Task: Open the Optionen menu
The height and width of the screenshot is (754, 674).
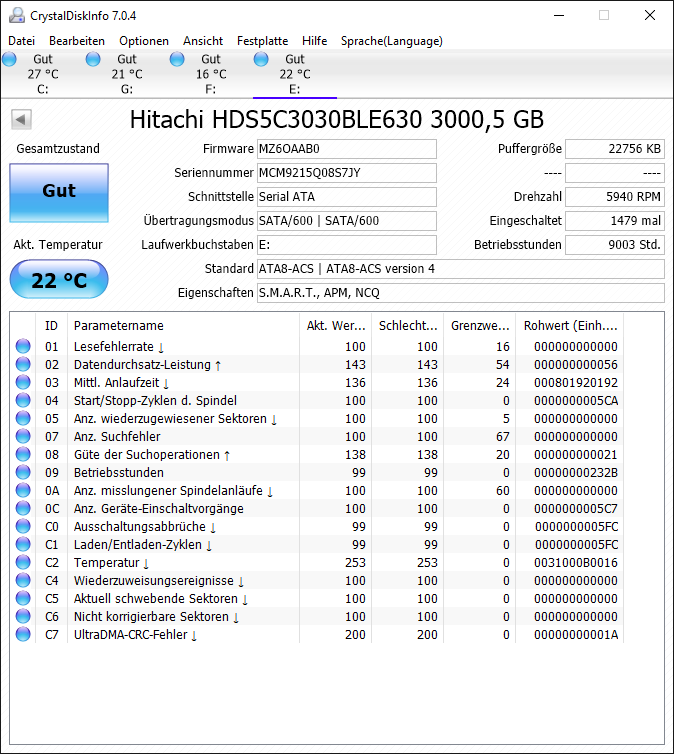Action: (x=144, y=41)
